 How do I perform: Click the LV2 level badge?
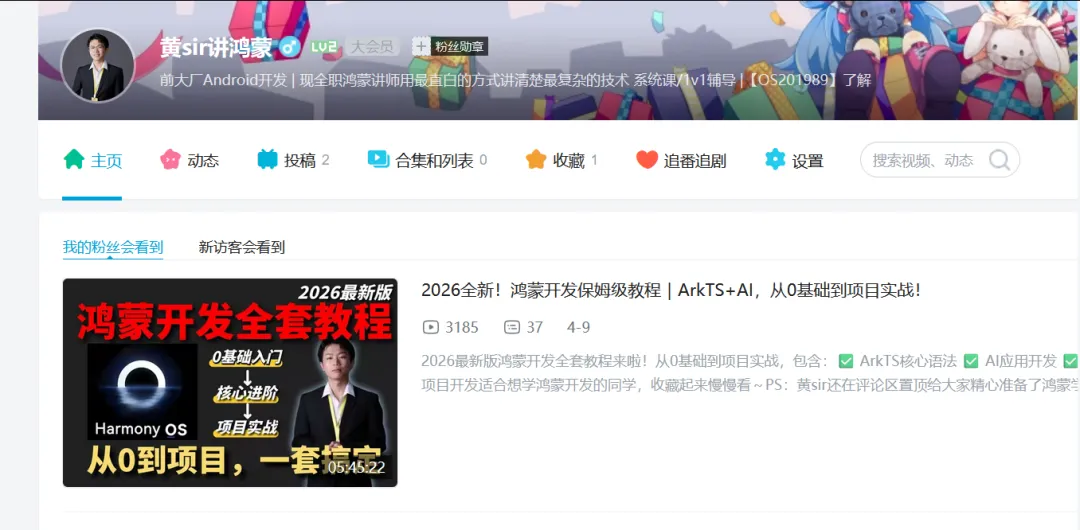323,47
